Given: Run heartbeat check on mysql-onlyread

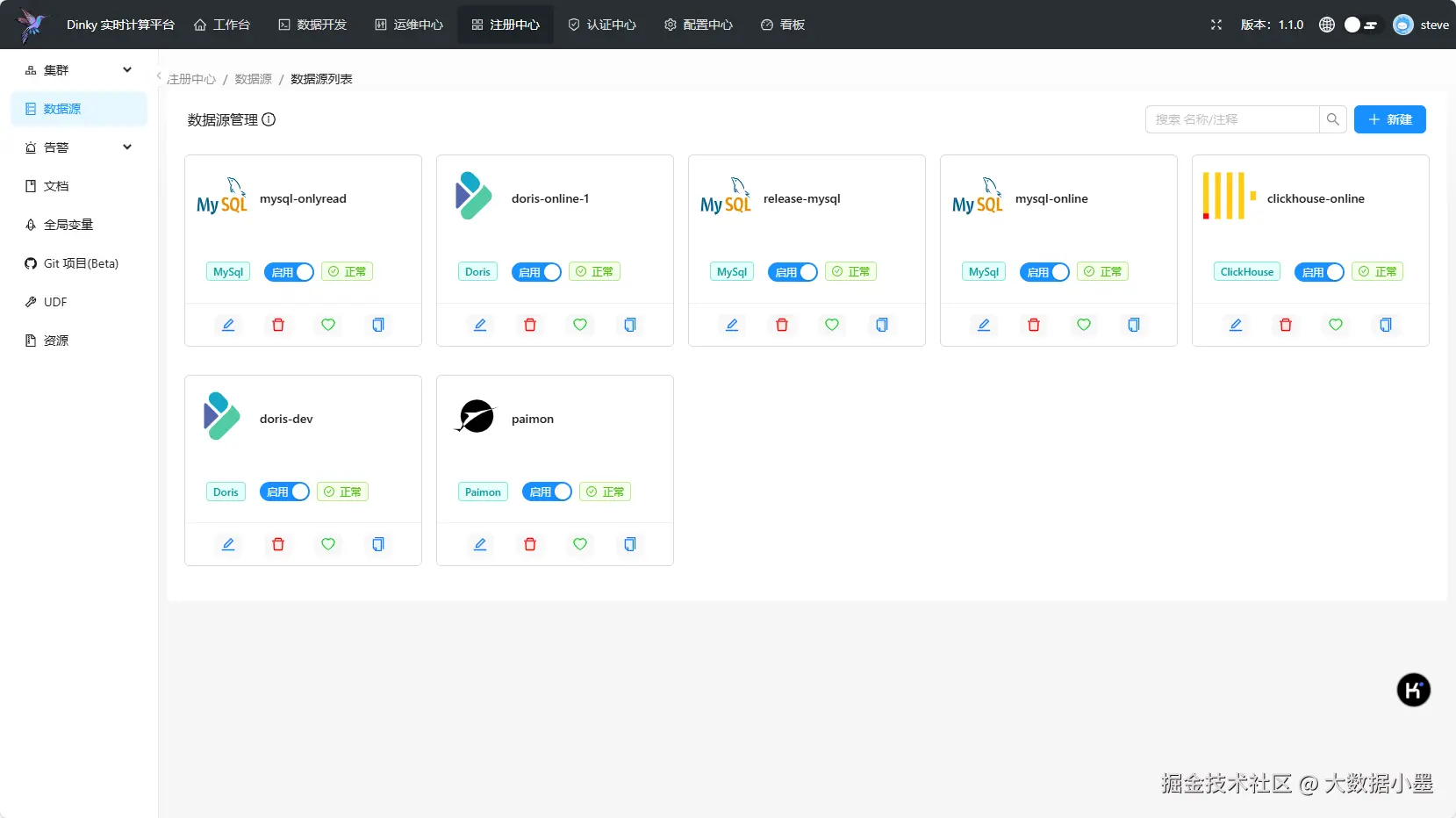Looking at the screenshot, I should point(328,325).
